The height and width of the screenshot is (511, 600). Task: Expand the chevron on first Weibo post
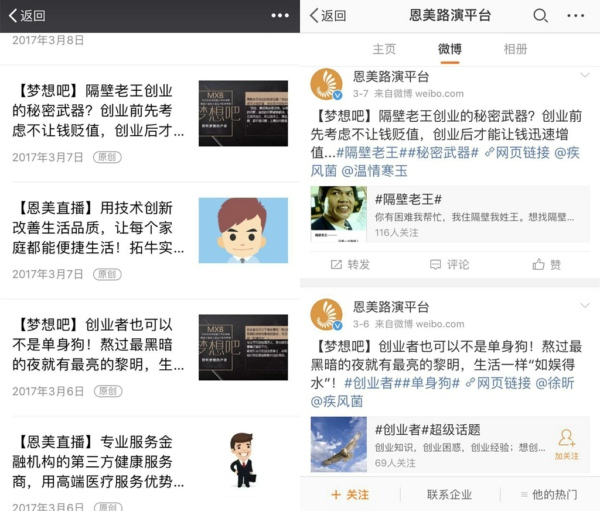[585, 75]
